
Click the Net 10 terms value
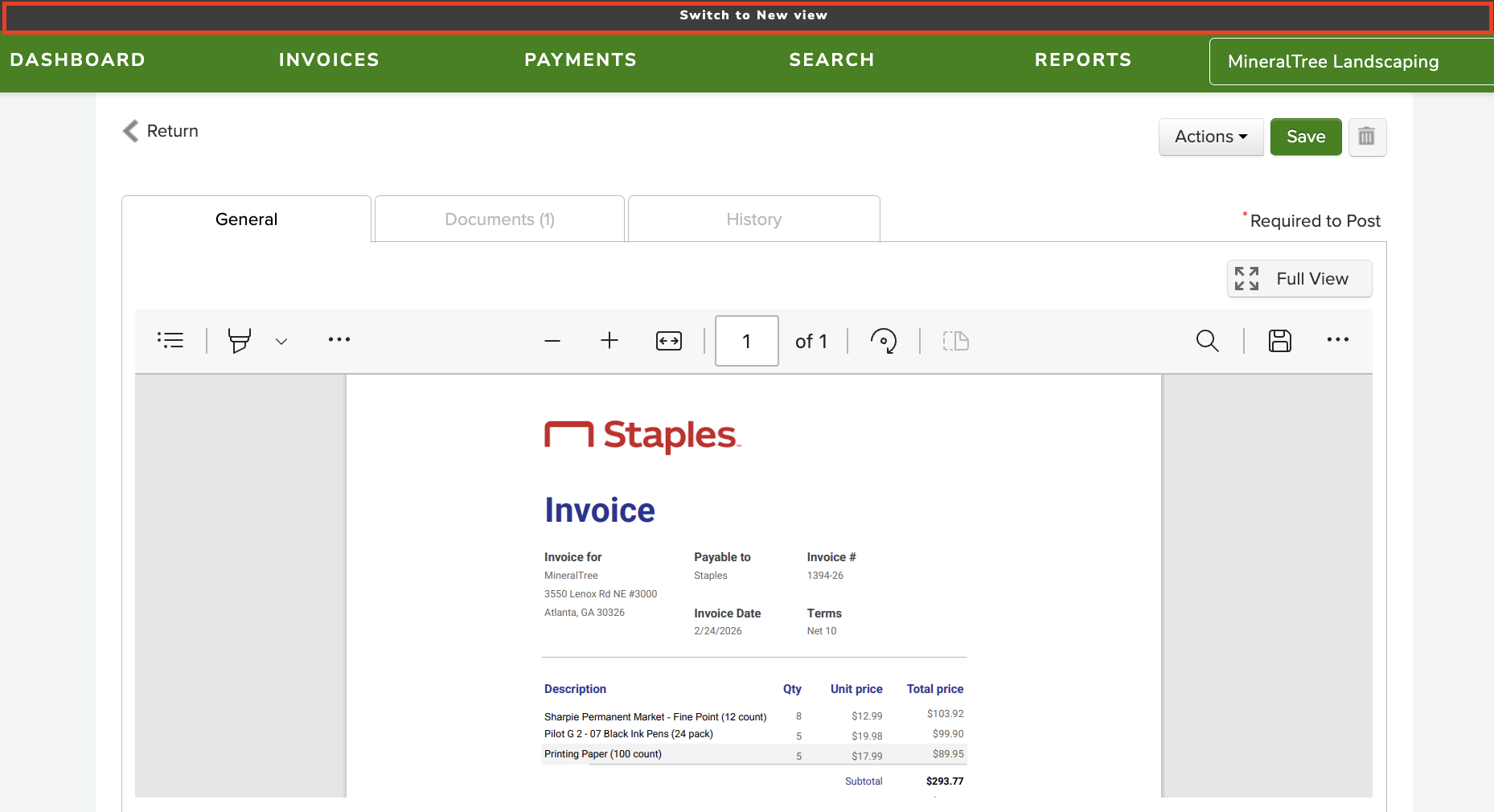822,631
